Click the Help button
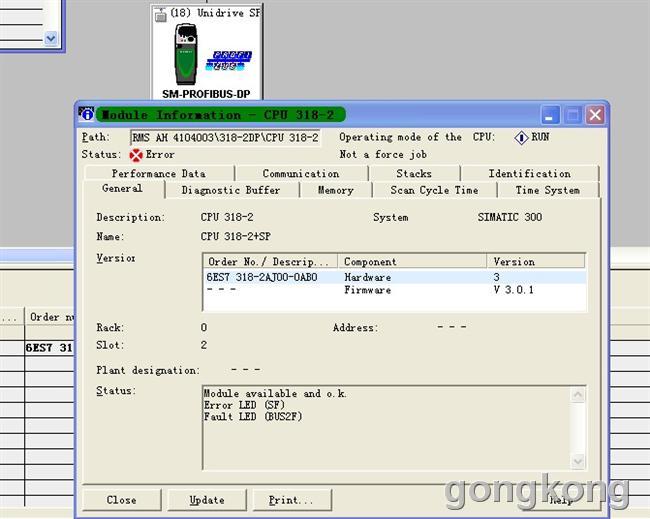 (560, 500)
